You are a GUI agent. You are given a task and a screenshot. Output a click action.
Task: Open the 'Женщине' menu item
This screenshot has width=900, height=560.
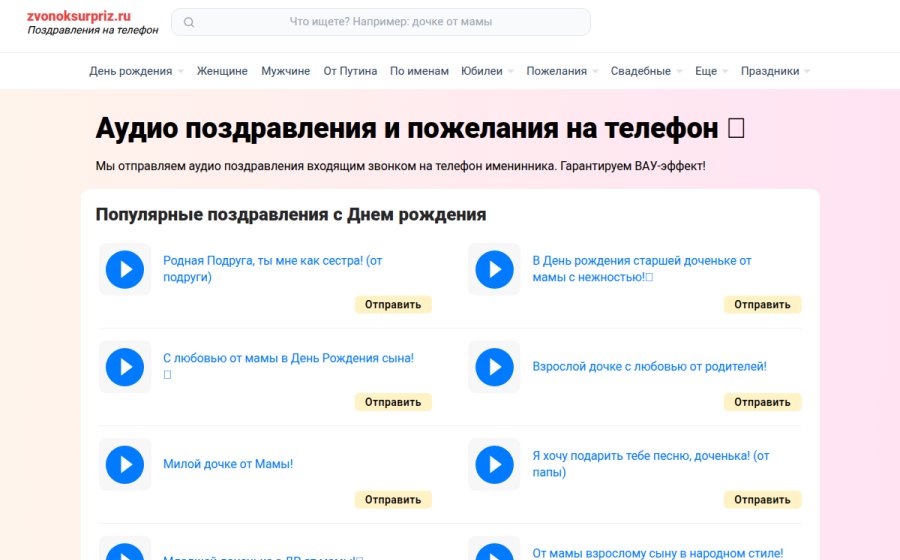click(222, 71)
